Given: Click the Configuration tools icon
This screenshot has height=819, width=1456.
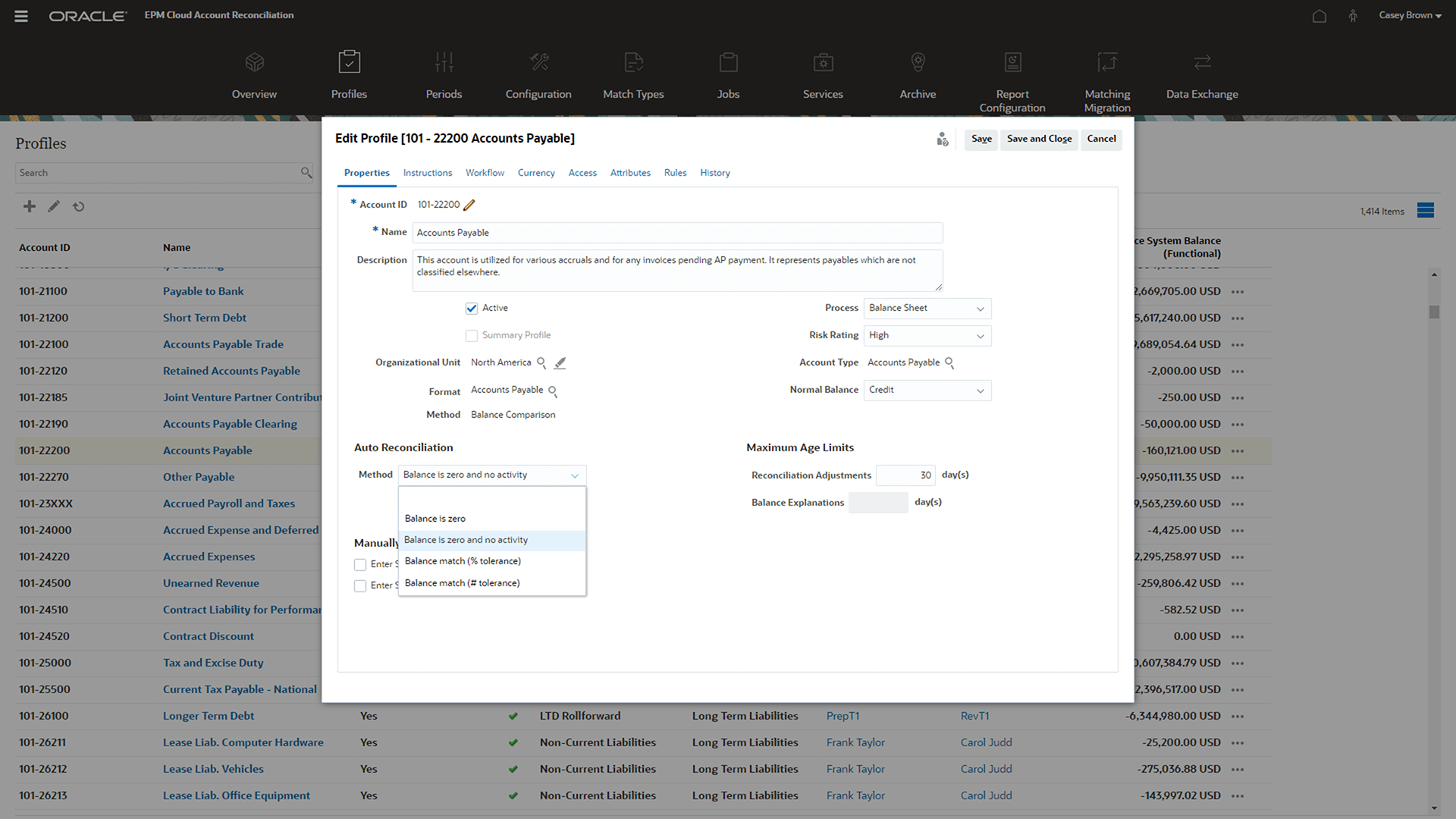Looking at the screenshot, I should coord(538,62).
